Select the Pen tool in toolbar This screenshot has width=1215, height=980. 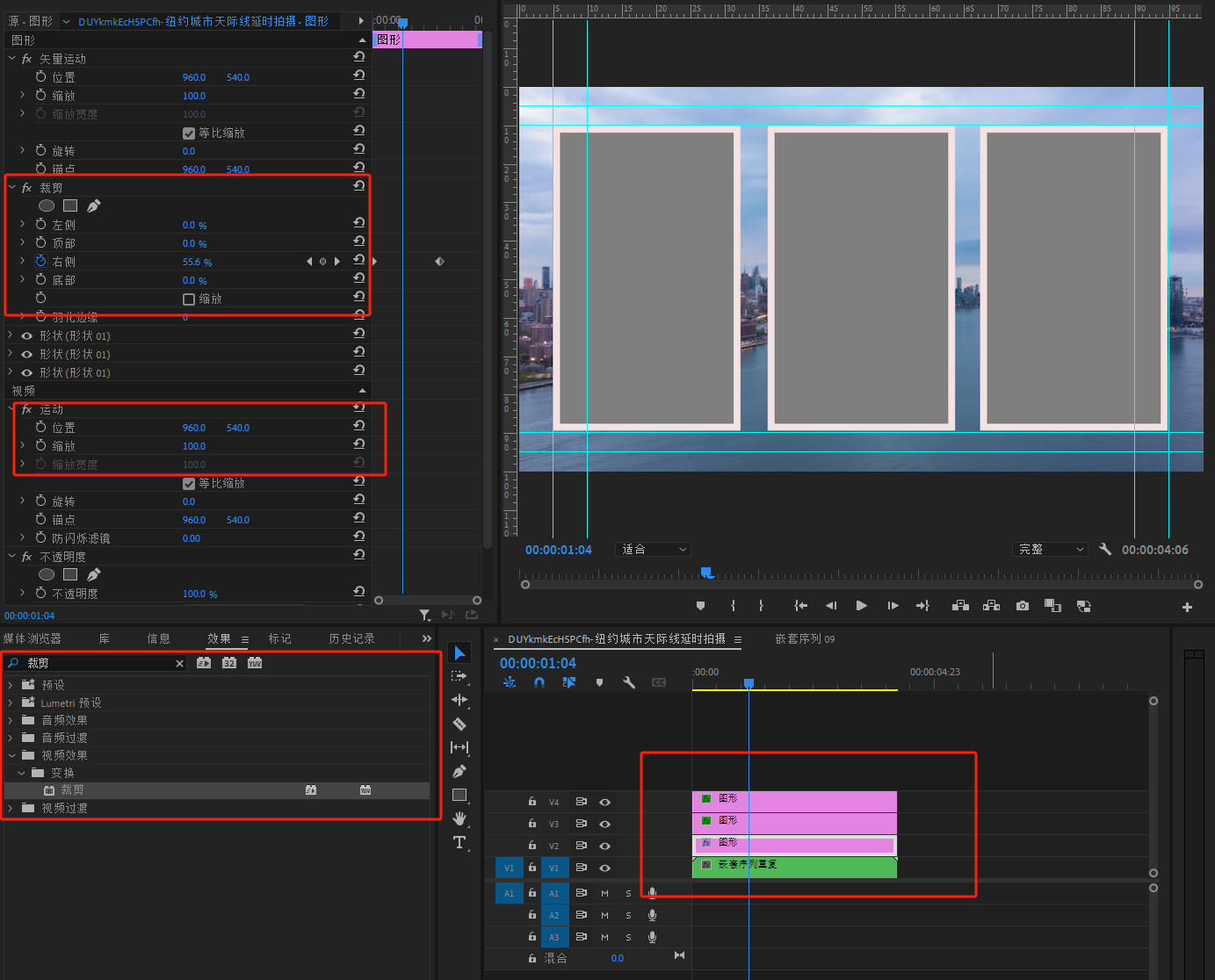coord(459,771)
